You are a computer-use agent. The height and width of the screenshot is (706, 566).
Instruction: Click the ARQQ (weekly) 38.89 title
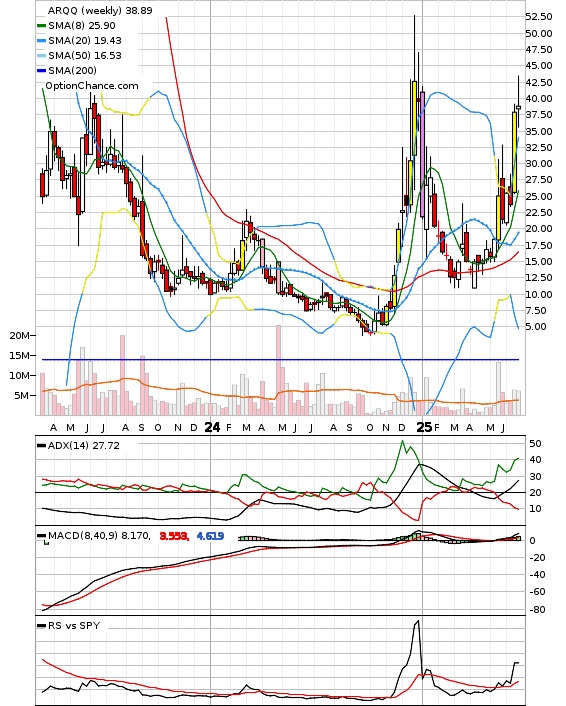tap(100, 10)
